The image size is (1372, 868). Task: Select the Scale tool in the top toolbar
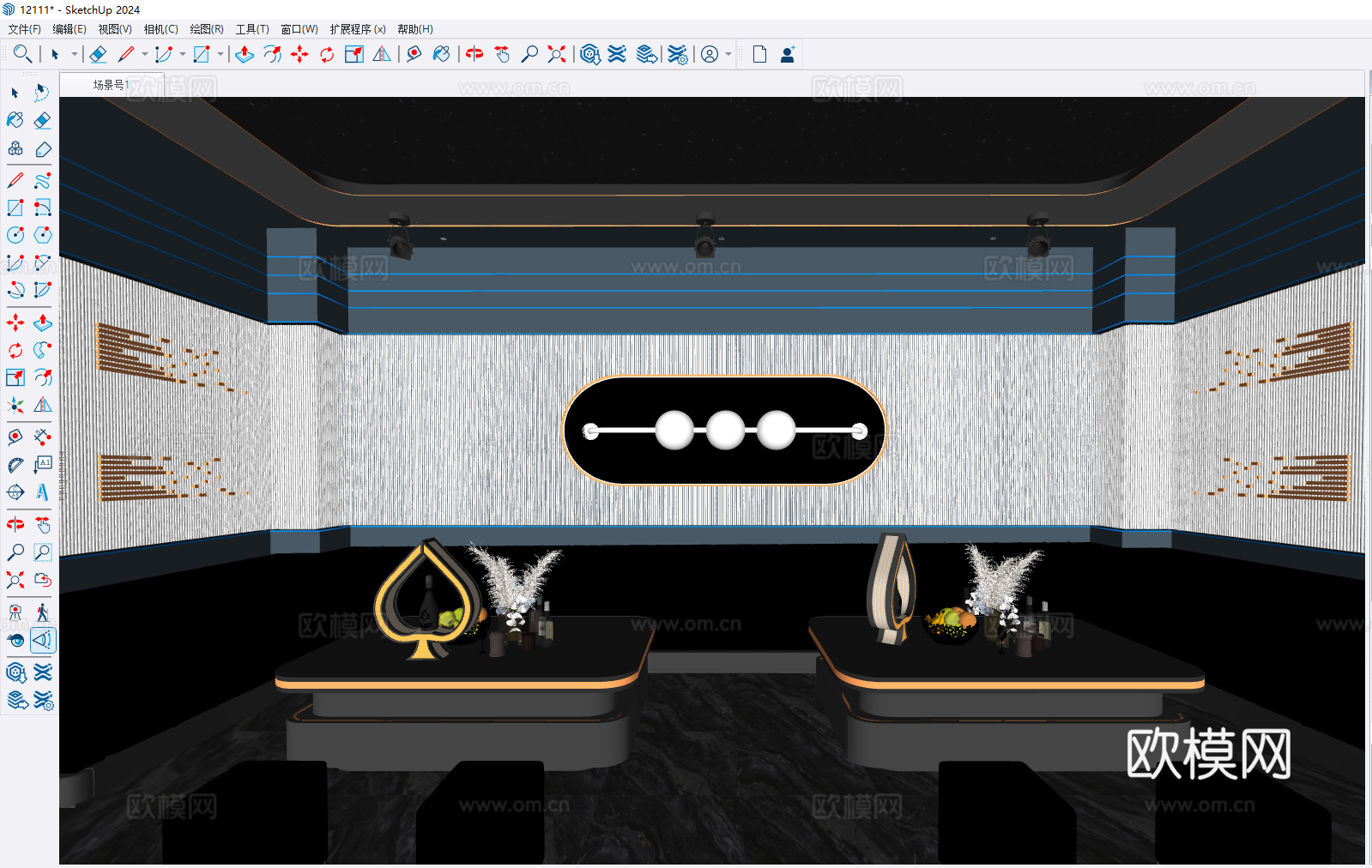(354, 54)
